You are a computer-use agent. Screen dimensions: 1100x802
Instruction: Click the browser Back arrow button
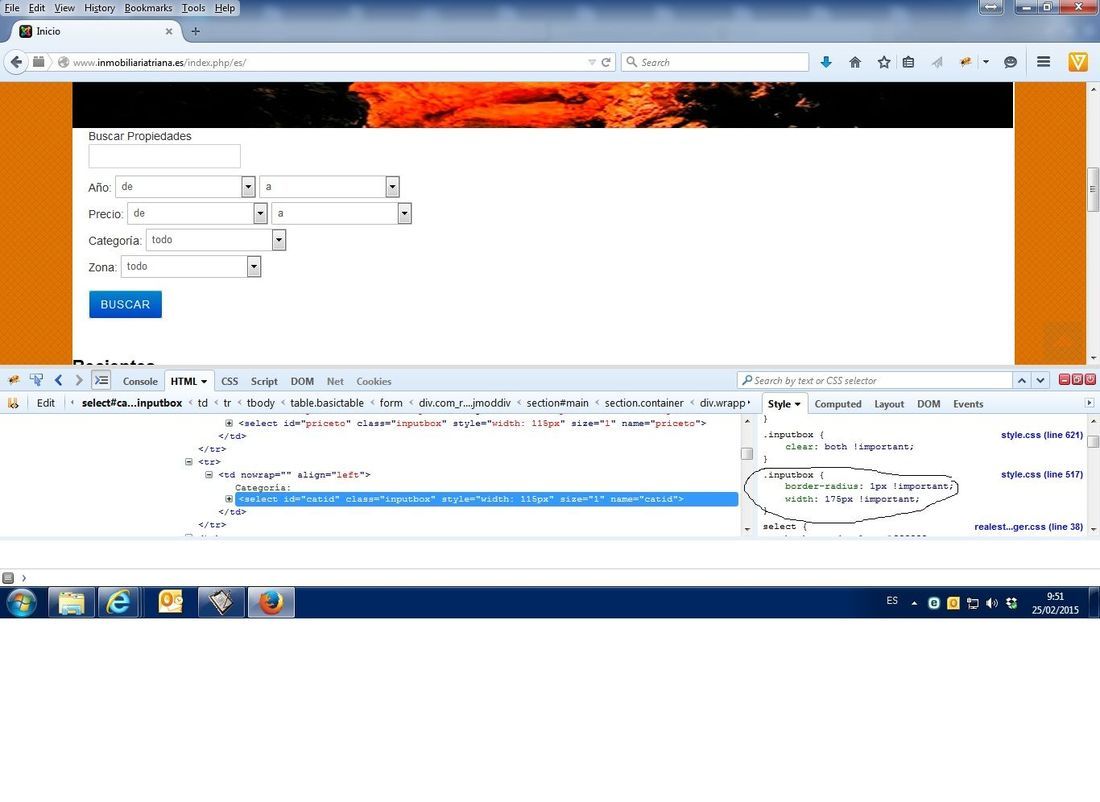tap(16, 62)
